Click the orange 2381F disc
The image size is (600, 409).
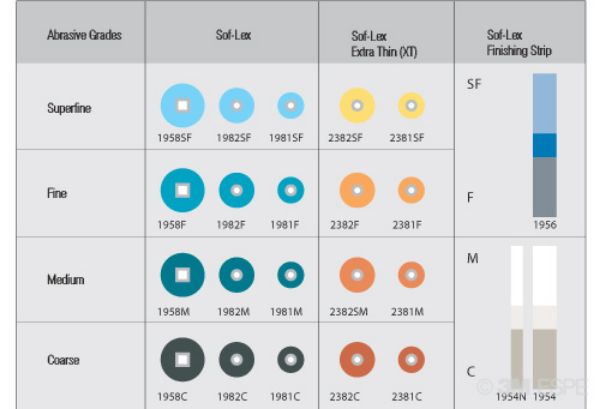(x=411, y=190)
